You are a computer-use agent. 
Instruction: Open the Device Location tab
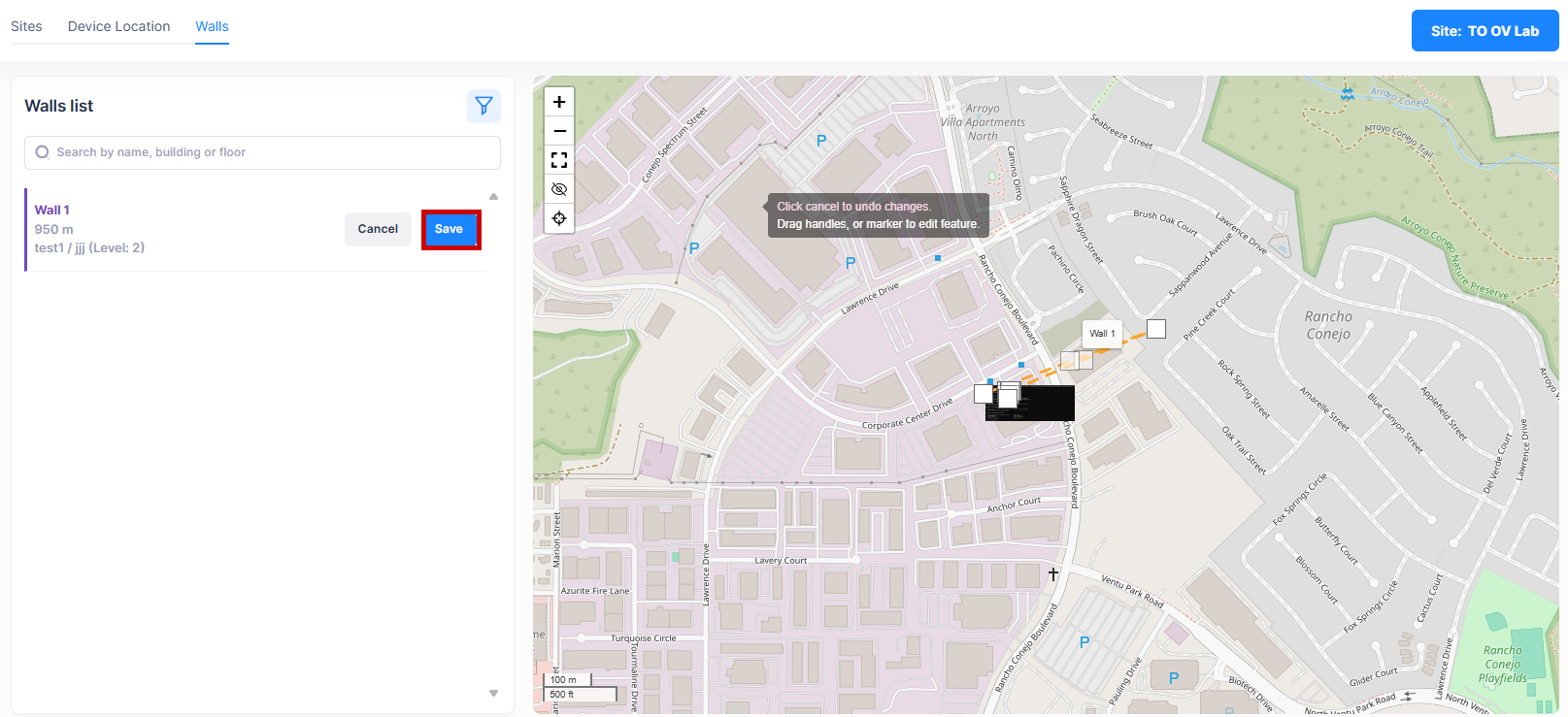point(118,26)
